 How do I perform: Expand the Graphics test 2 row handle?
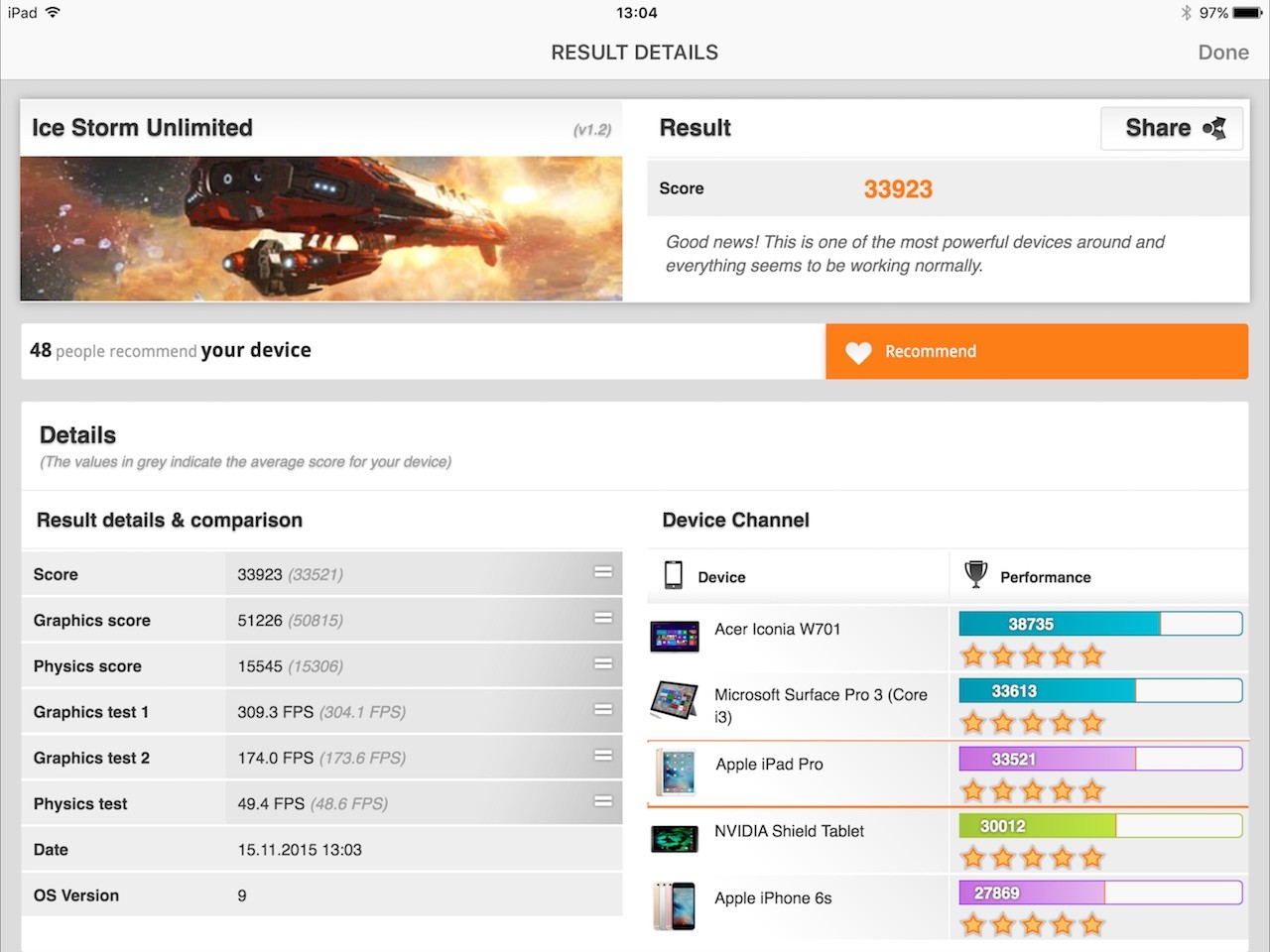pos(603,756)
